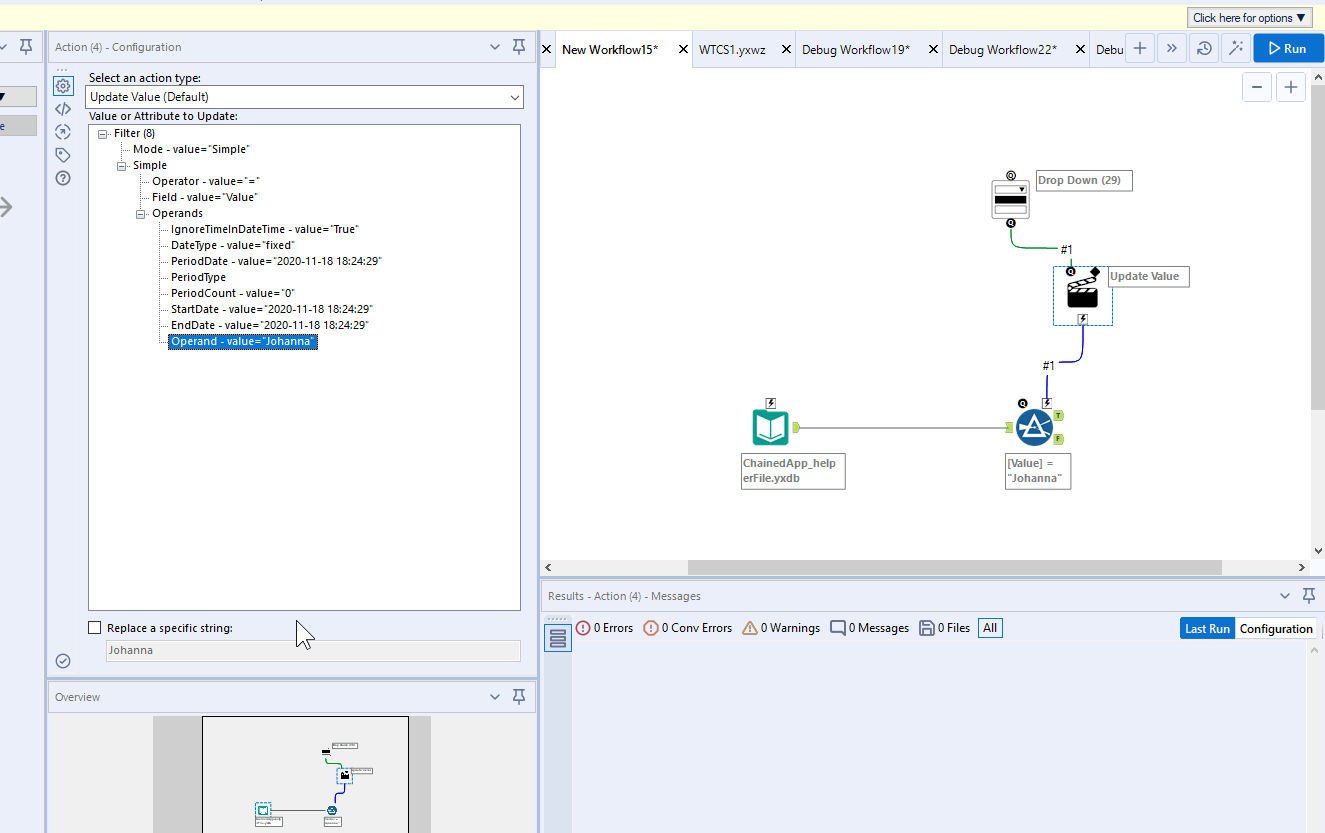Open the Annotation tab in the configuration sidebar
This screenshot has width=1325, height=833.
pos(62,154)
